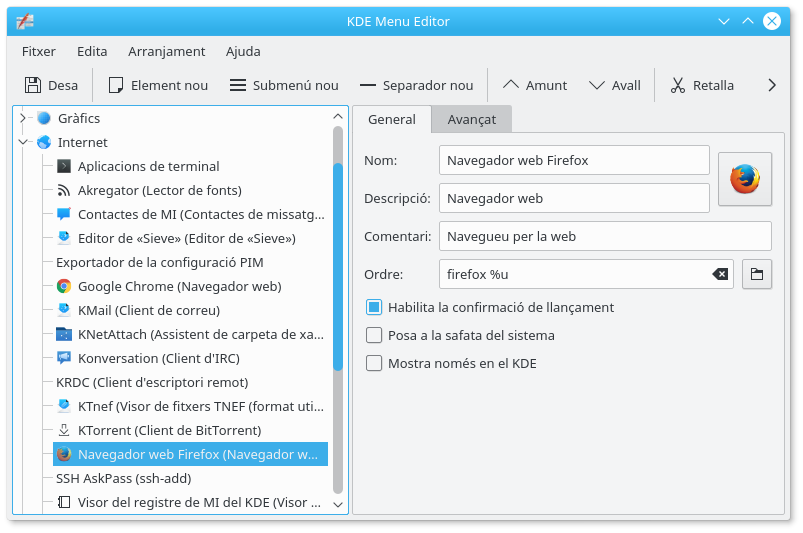Click the large Firefox icon button
Viewport: 803px width, 533px height.
click(x=745, y=180)
